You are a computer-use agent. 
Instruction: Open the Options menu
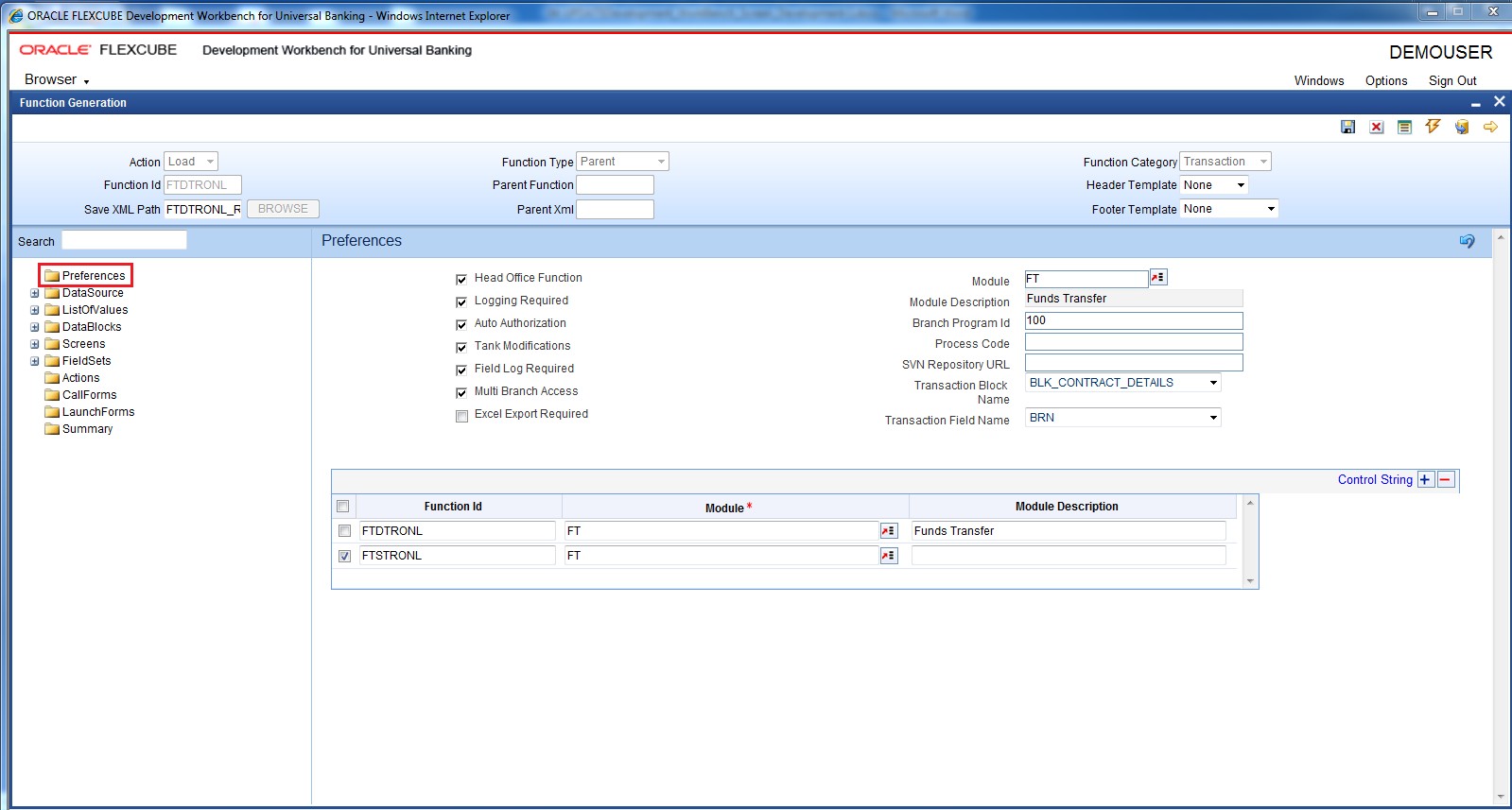[1386, 80]
